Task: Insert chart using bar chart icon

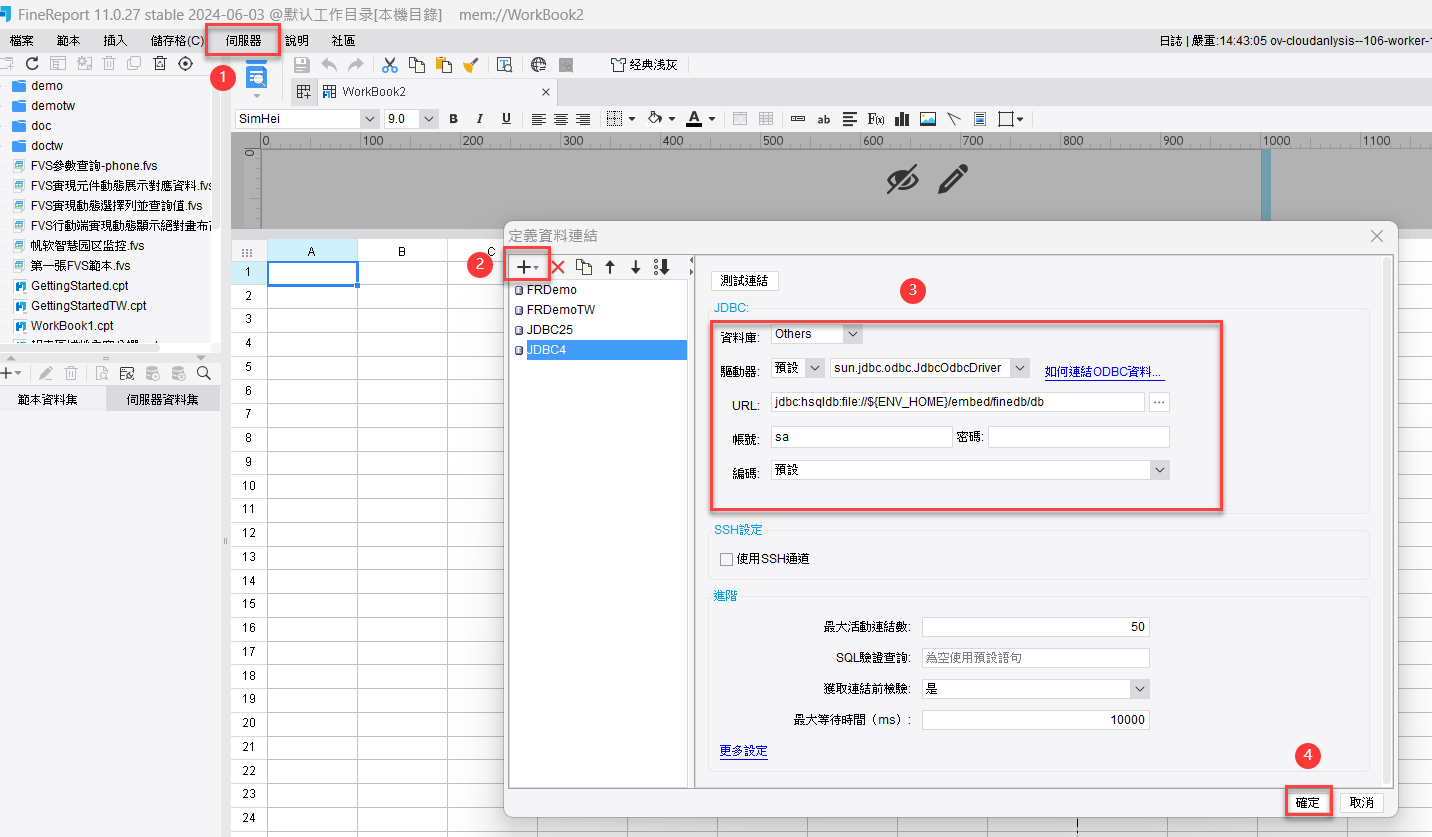Action: coord(902,119)
